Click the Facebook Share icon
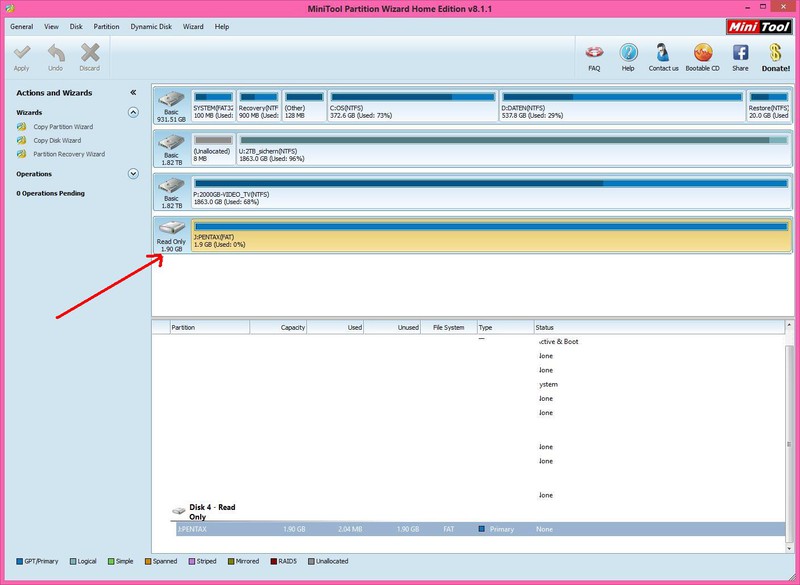 click(740, 53)
